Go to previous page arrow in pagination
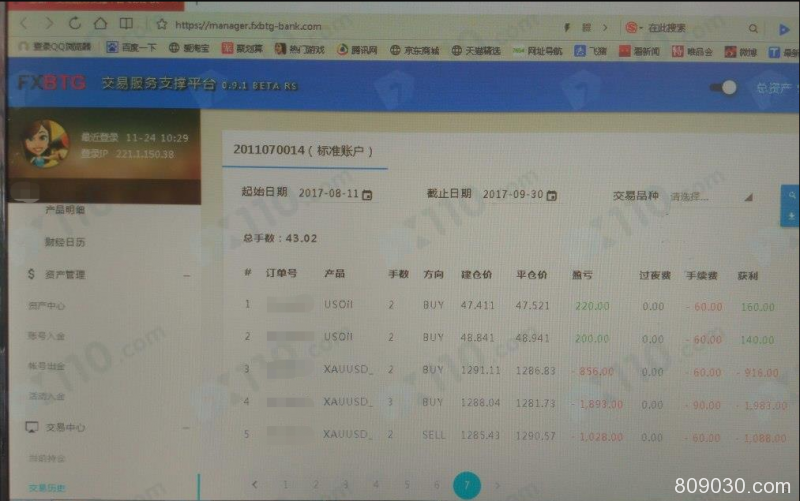Screen dimensions: 800x501 [255, 484]
